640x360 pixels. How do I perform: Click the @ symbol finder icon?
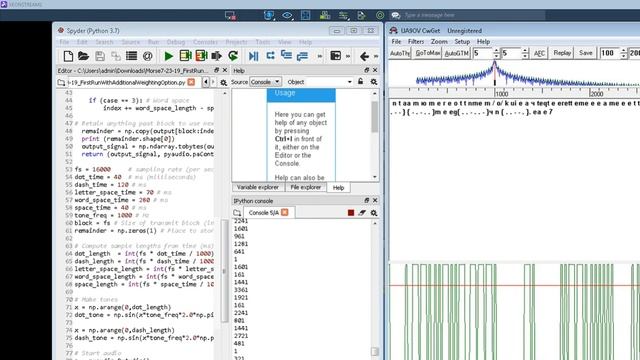pyautogui.click(x=147, y=56)
